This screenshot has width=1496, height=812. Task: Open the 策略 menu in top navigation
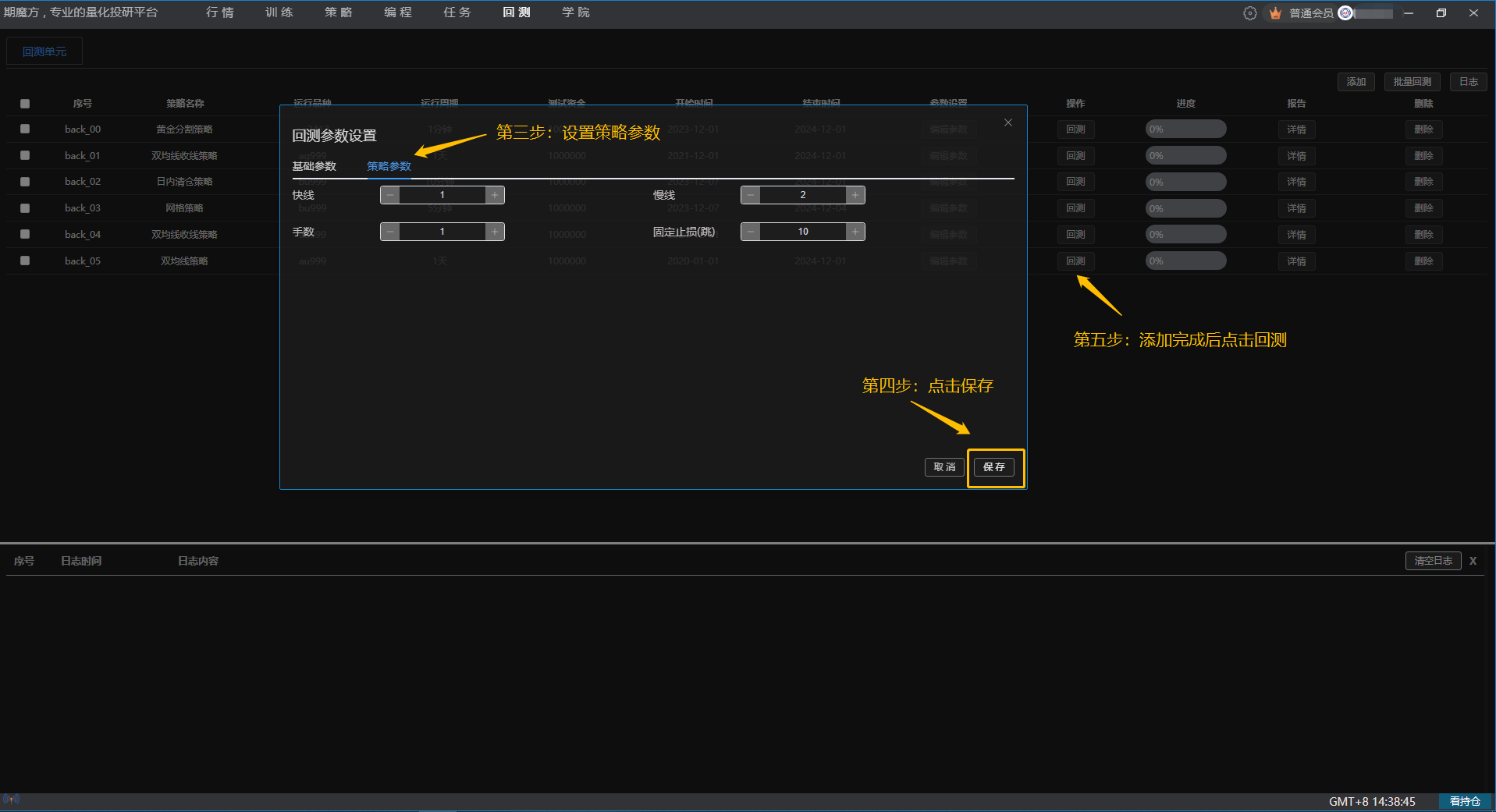coord(338,12)
